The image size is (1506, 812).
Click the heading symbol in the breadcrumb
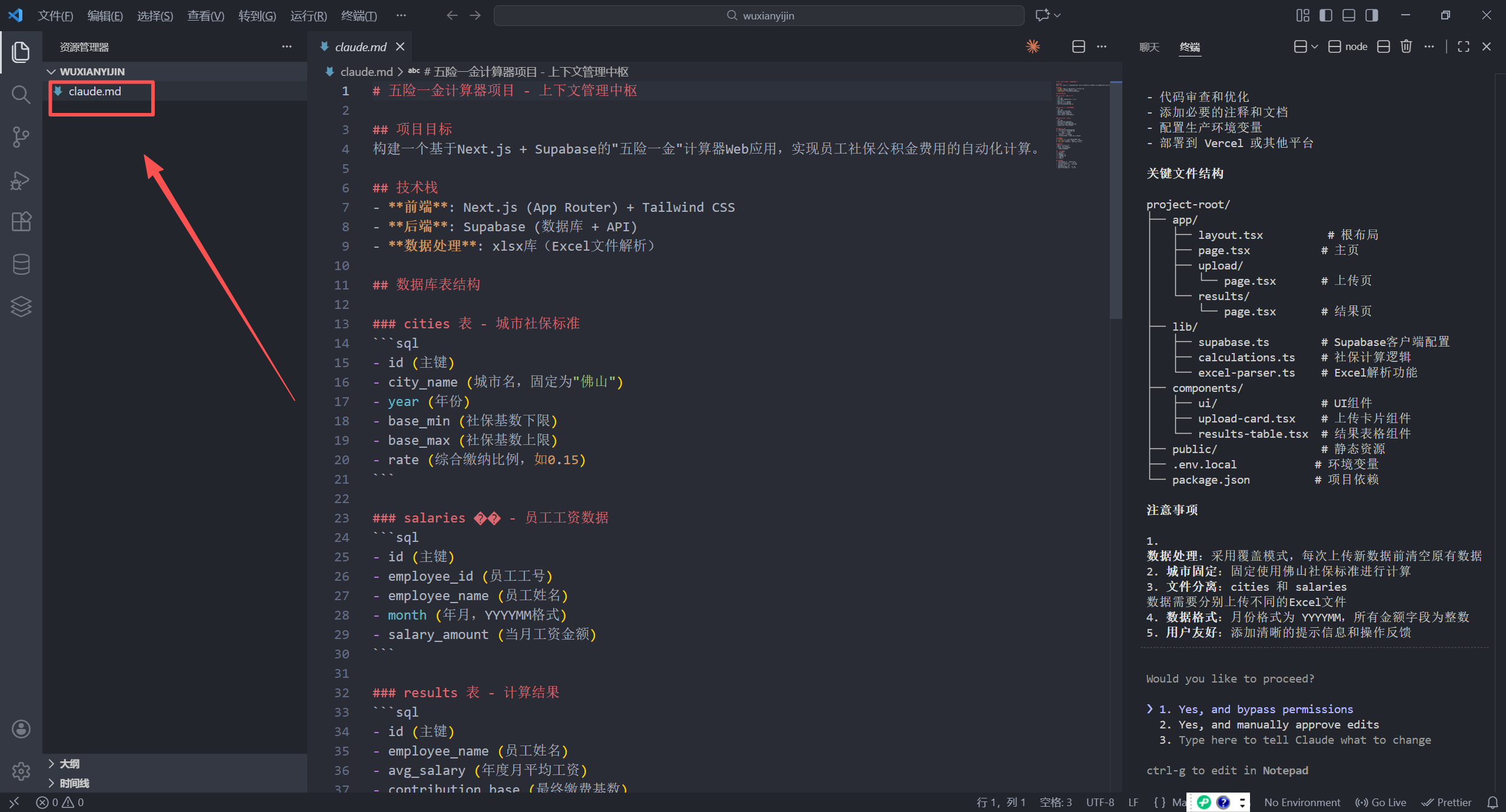(x=518, y=72)
